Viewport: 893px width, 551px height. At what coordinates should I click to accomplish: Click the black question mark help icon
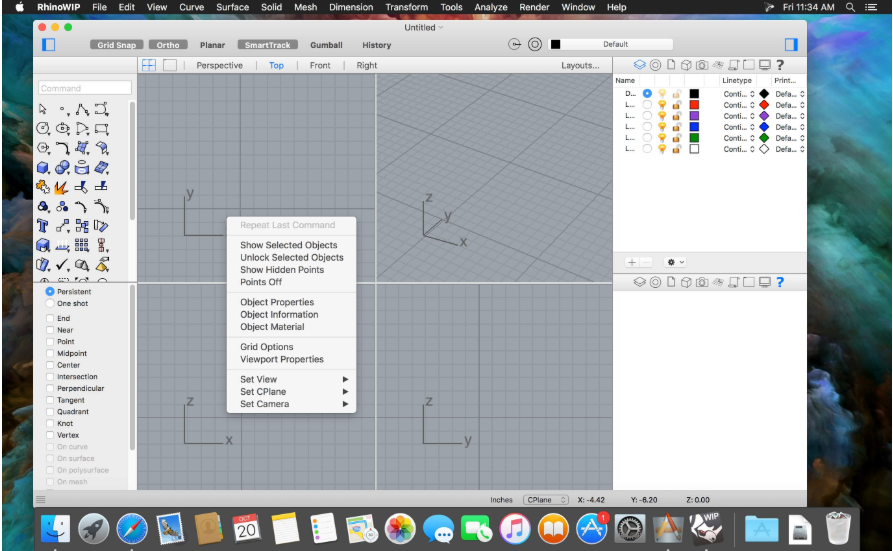point(780,65)
